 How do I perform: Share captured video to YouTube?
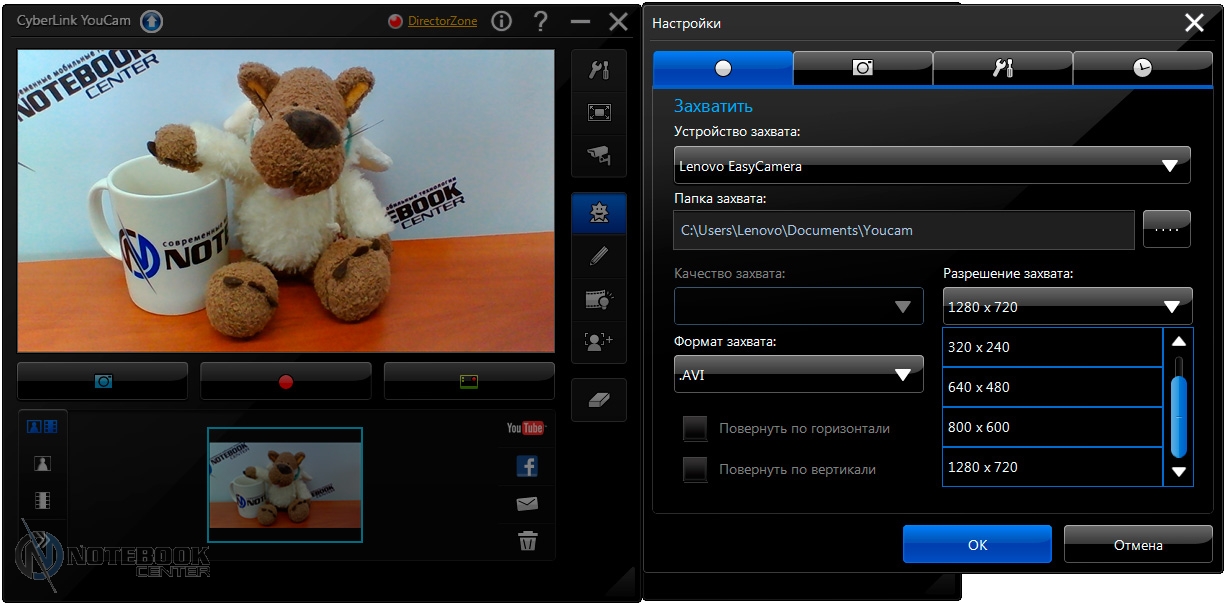pos(526,428)
